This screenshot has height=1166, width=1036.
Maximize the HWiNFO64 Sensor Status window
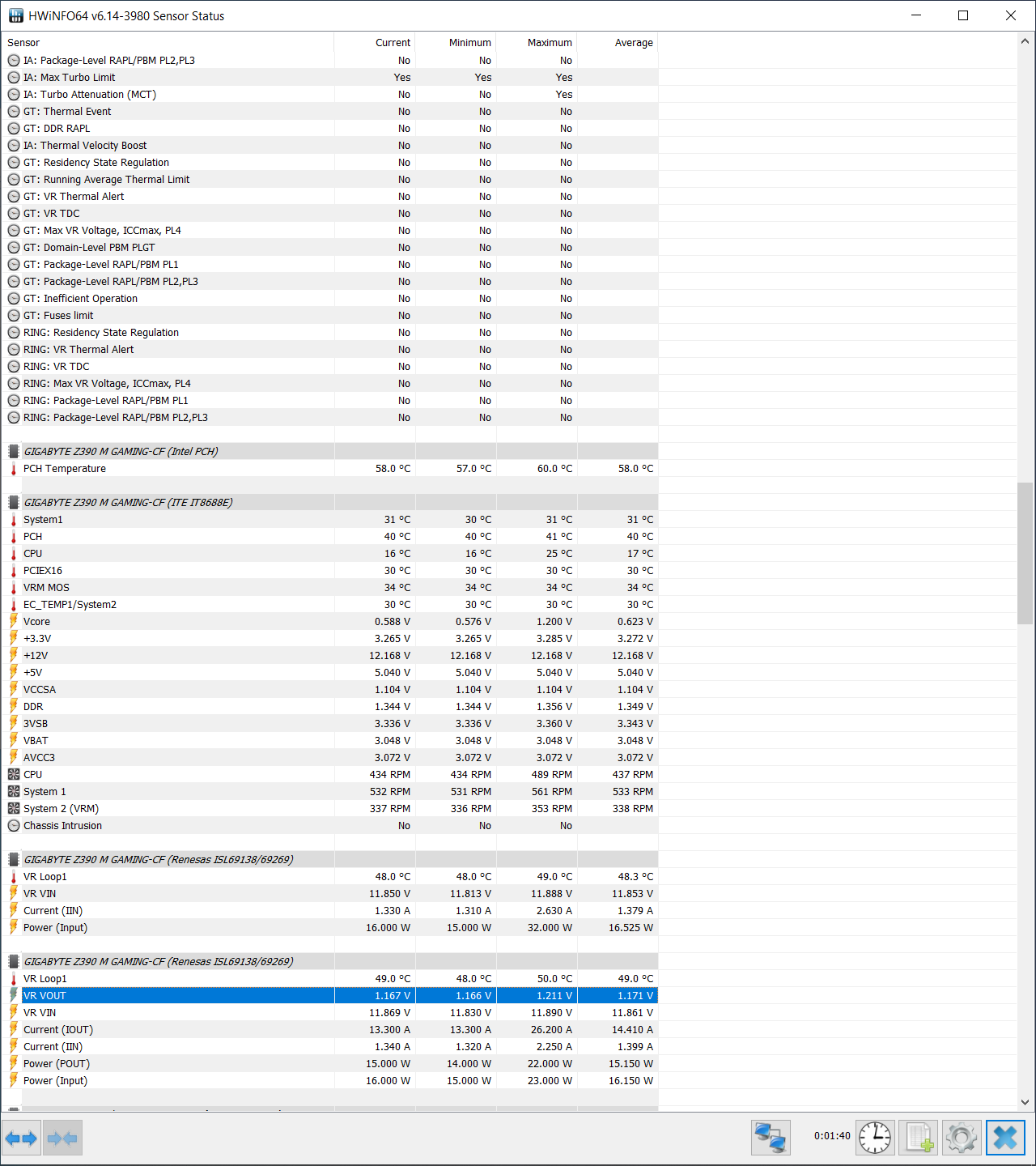click(963, 15)
